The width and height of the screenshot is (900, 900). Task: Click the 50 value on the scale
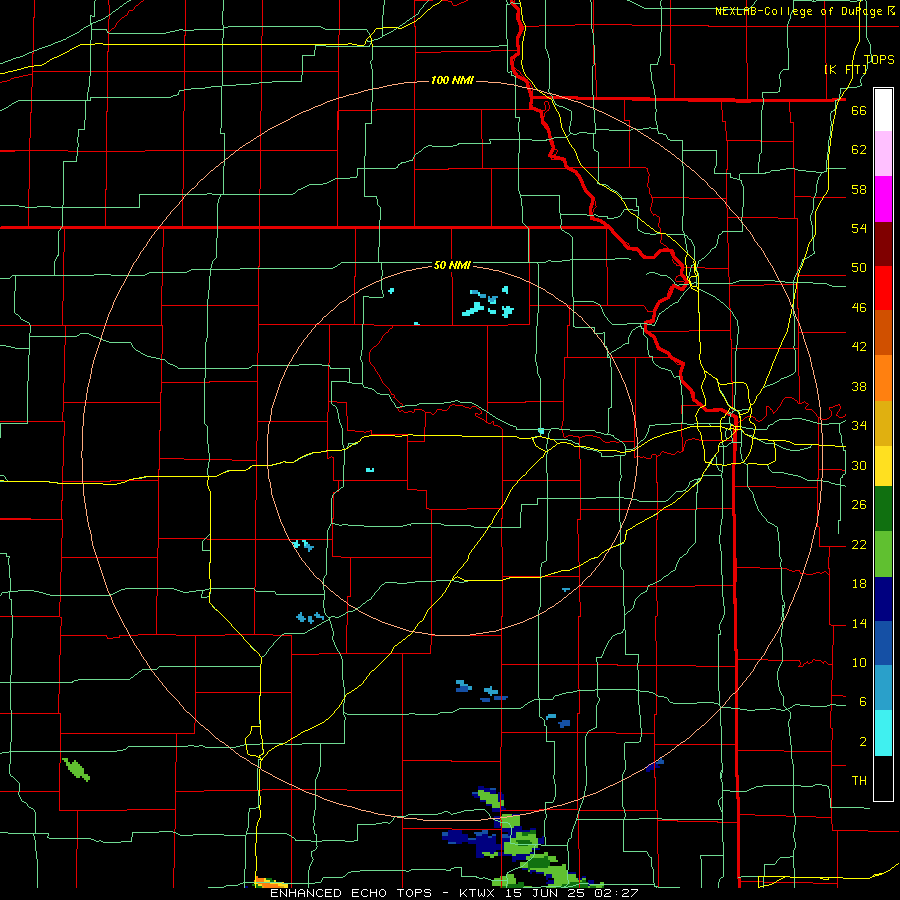859,268
